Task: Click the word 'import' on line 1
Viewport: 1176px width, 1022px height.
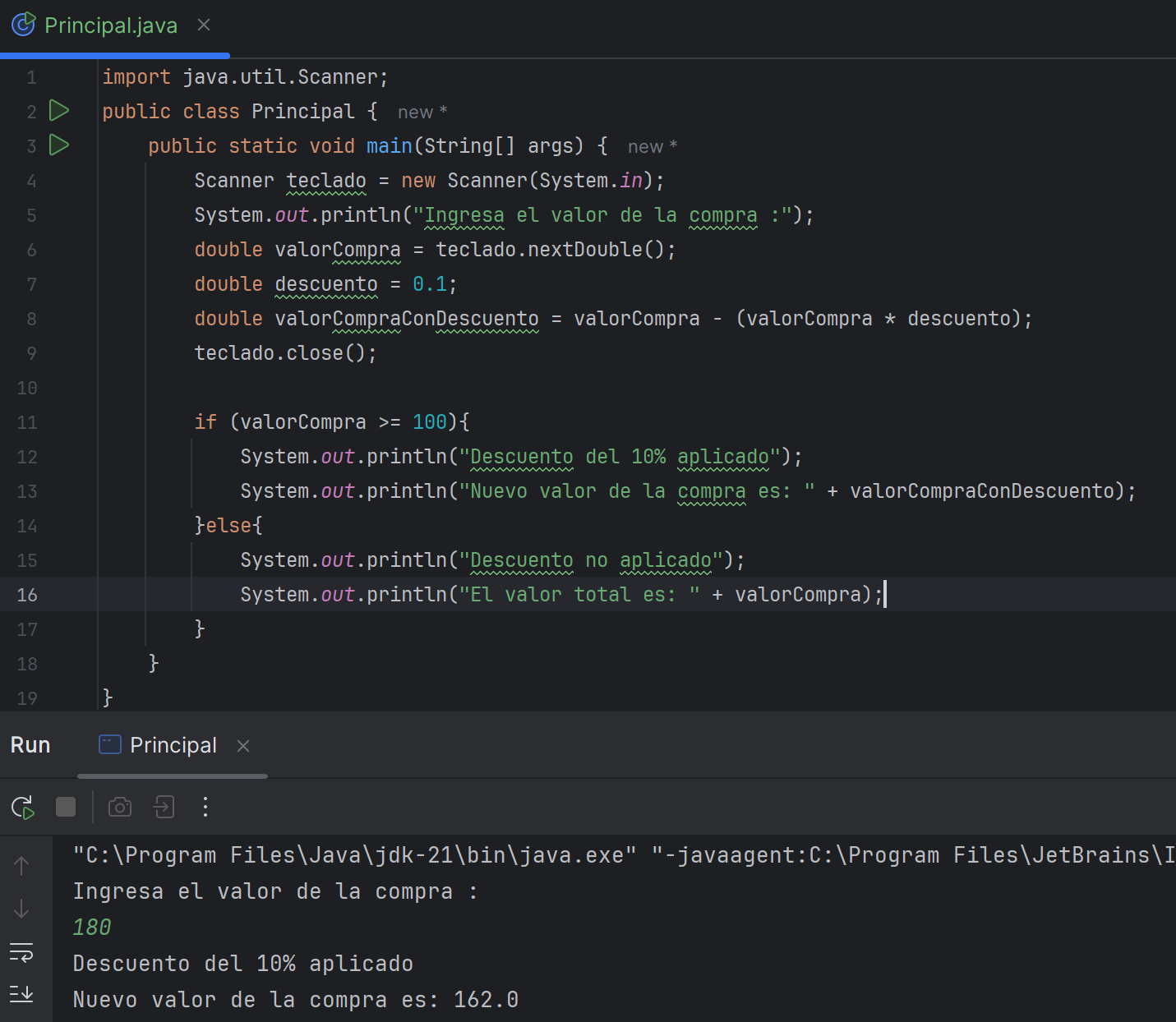Action: [x=136, y=76]
